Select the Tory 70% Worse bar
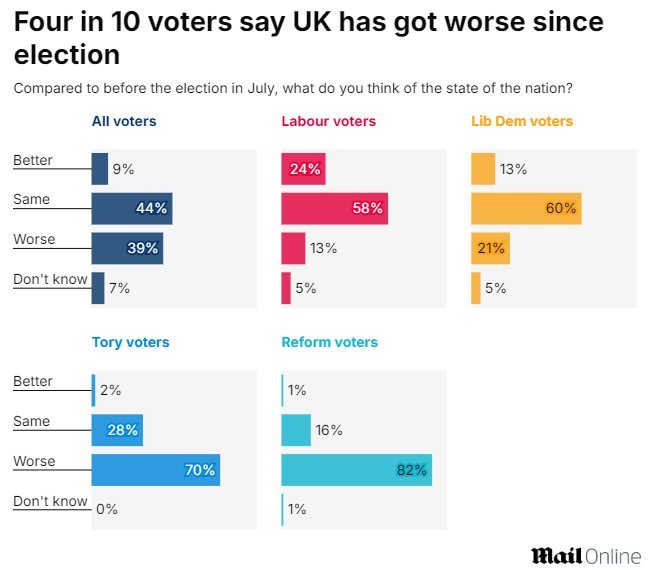Viewport: 648px width, 570px height. [x=155, y=470]
